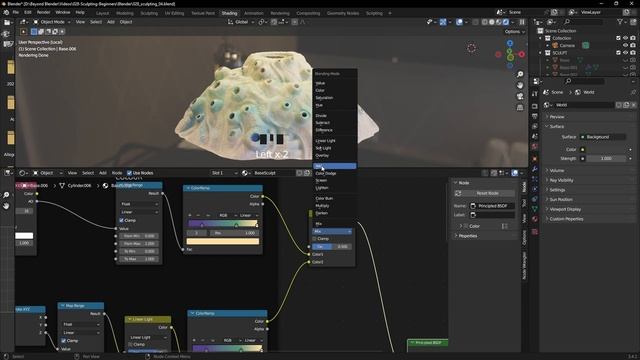
Task: Toggle Clamp checkbox on upper Map Range node
Action: pyautogui.click(x=121, y=220)
